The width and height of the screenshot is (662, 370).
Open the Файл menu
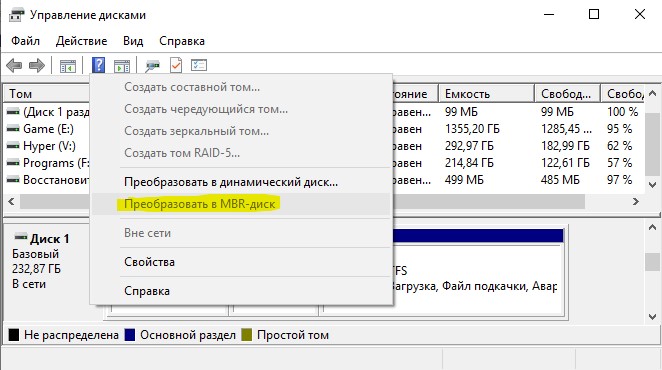click(x=25, y=41)
